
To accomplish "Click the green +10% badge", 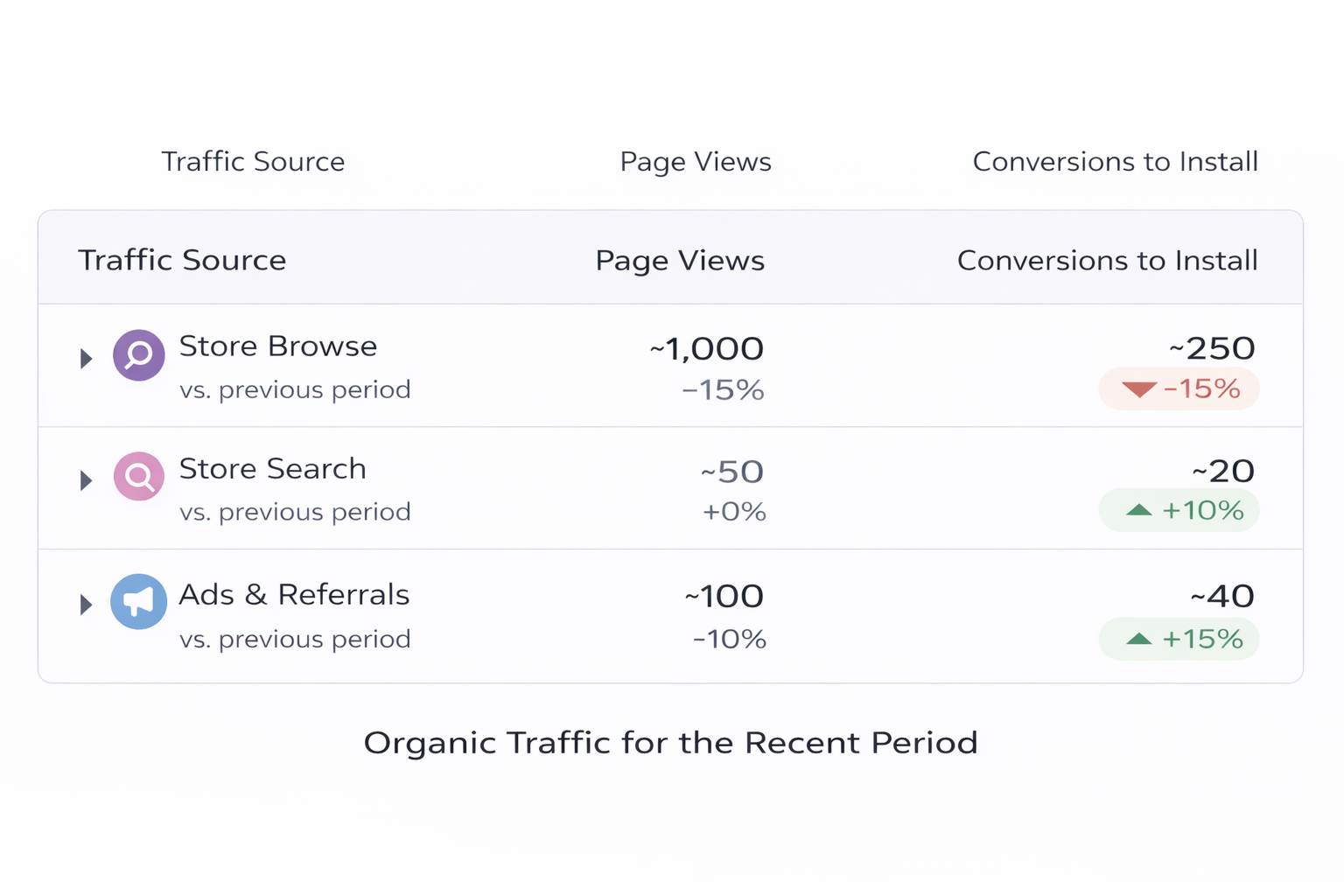I will (x=1179, y=510).
